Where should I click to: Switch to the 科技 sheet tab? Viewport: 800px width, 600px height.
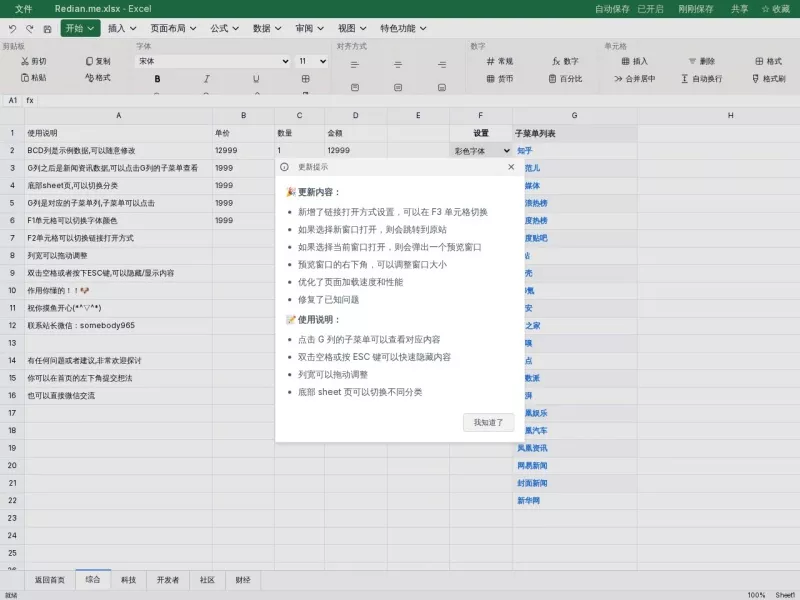click(x=129, y=580)
